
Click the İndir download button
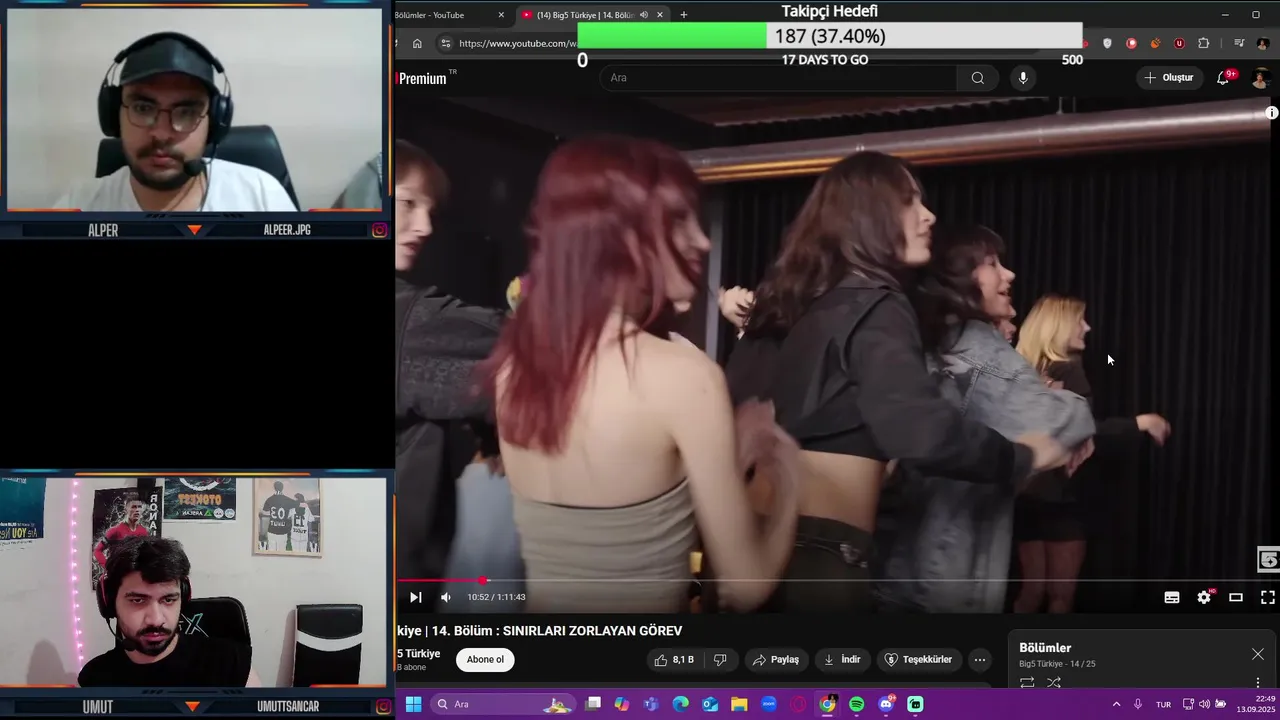point(842,660)
